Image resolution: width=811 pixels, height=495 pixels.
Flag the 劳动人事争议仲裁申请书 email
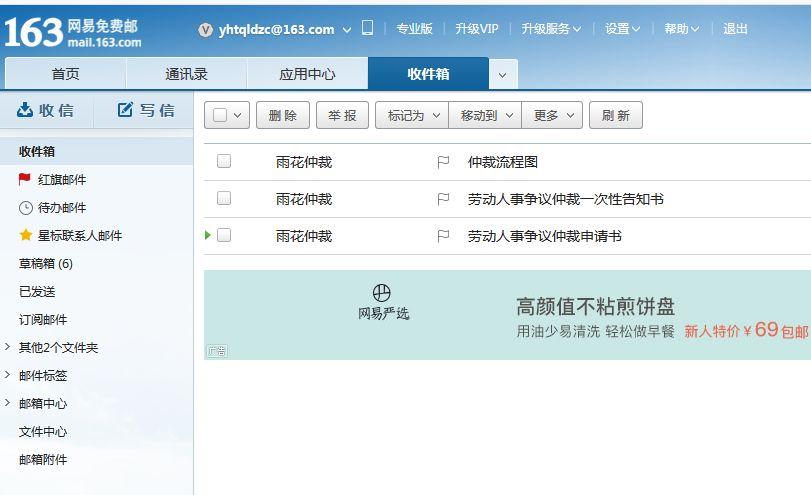(x=443, y=236)
